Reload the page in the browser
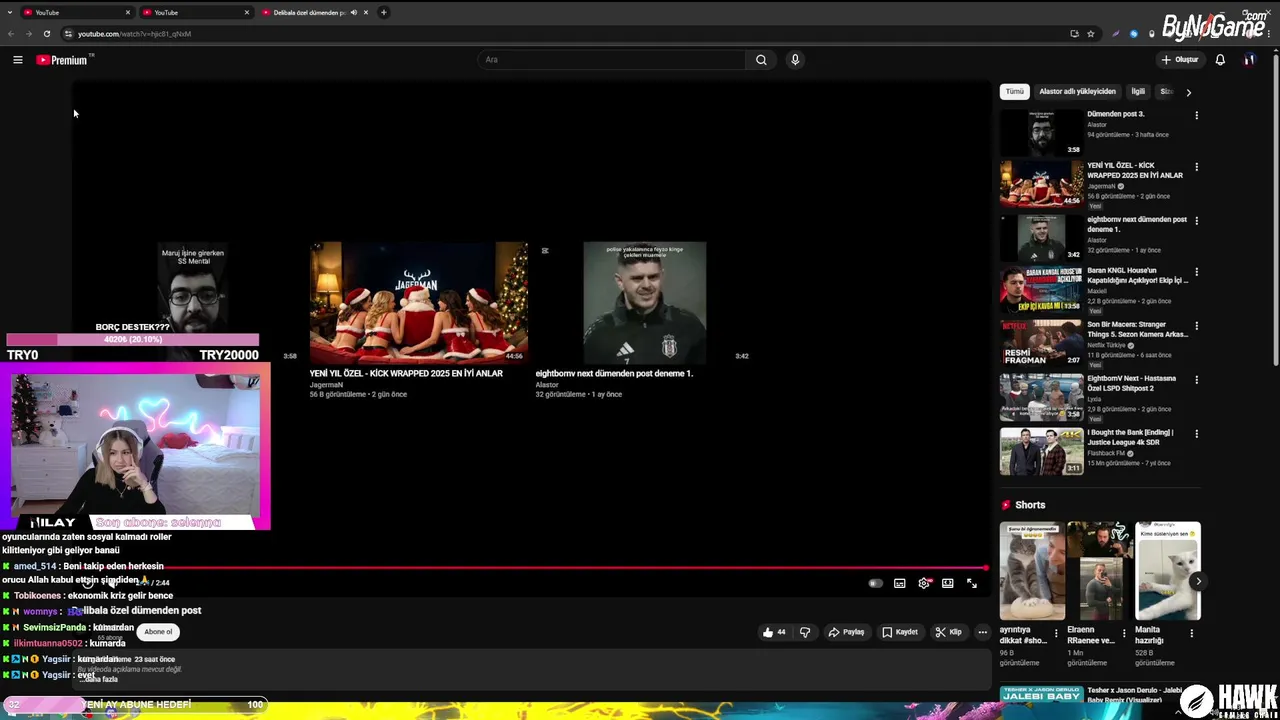The width and height of the screenshot is (1280, 720). [46, 34]
